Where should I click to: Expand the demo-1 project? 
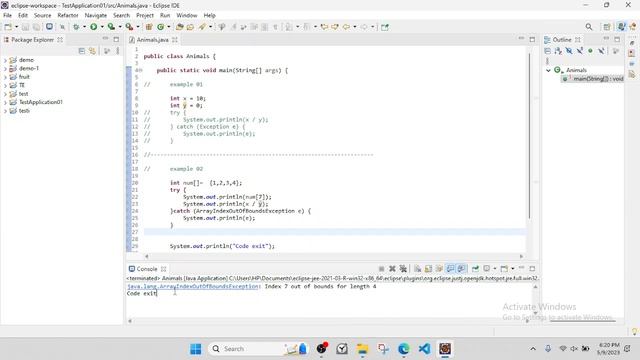[x=5, y=69]
